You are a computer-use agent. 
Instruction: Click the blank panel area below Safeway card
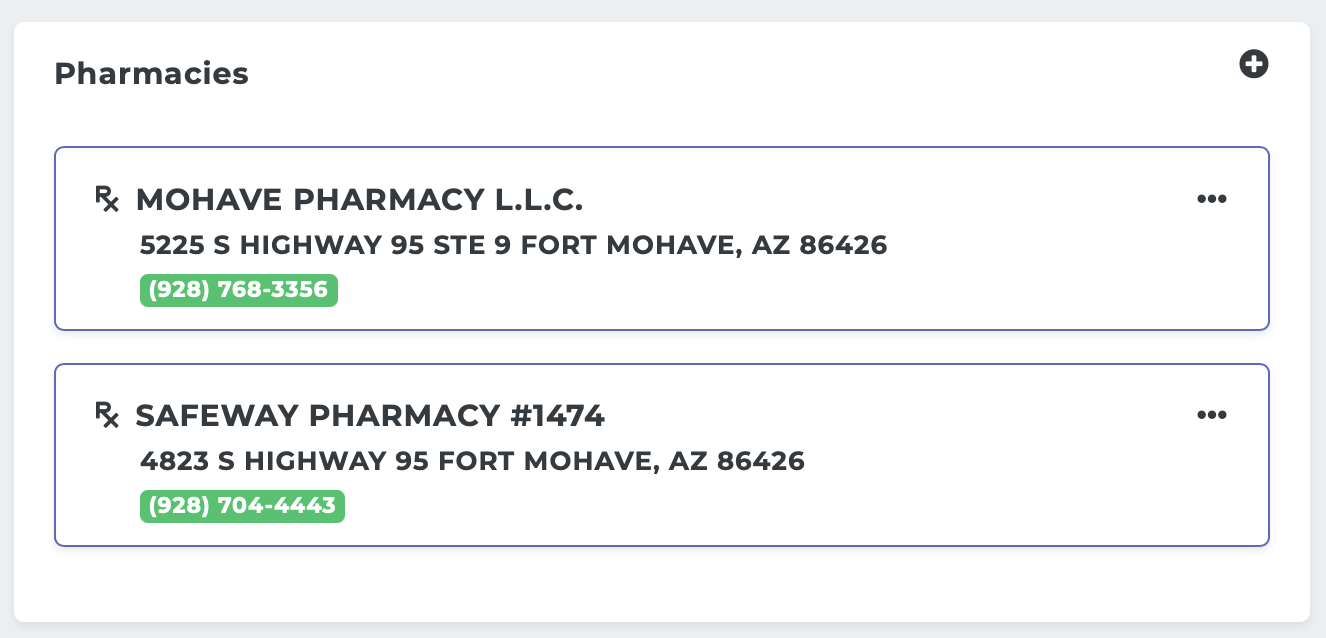click(x=660, y=583)
